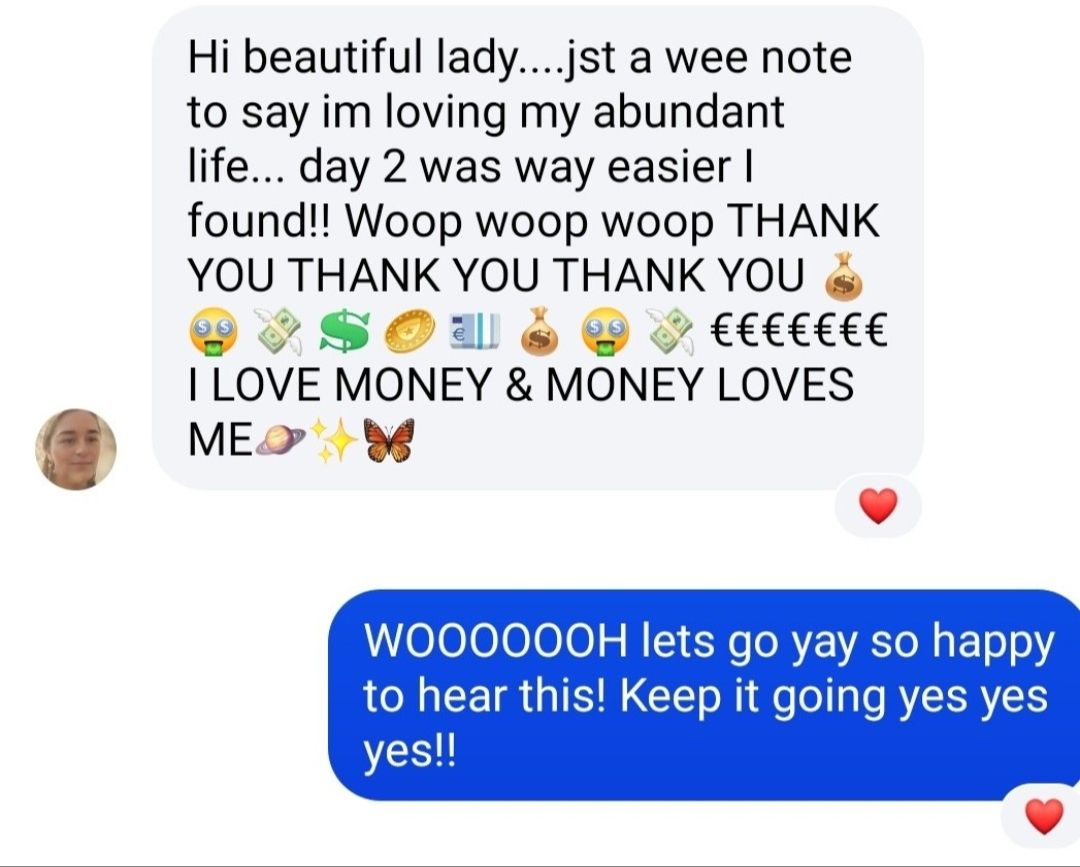
Task: Select the gray "Hi beautiful lady" message bubble
Action: tap(537, 249)
